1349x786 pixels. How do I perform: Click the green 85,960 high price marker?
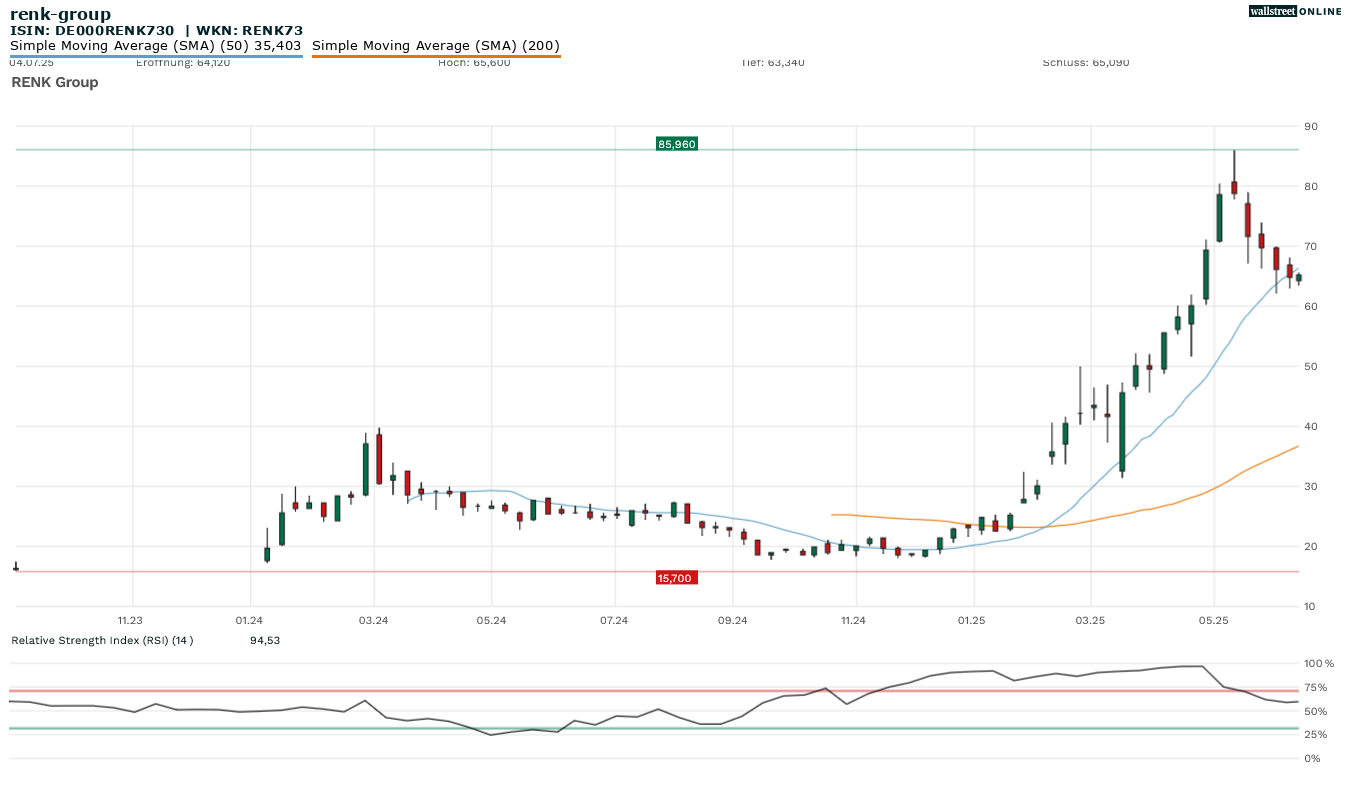(x=676, y=144)
